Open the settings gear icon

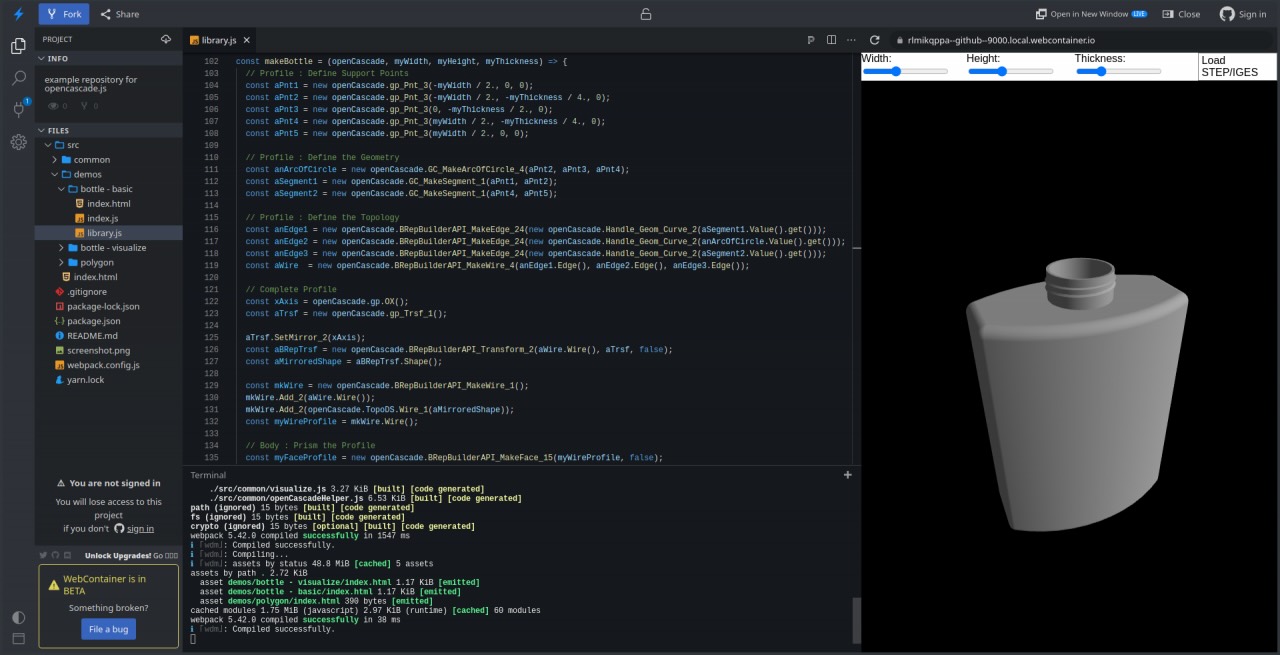click(x=18, y=142)
